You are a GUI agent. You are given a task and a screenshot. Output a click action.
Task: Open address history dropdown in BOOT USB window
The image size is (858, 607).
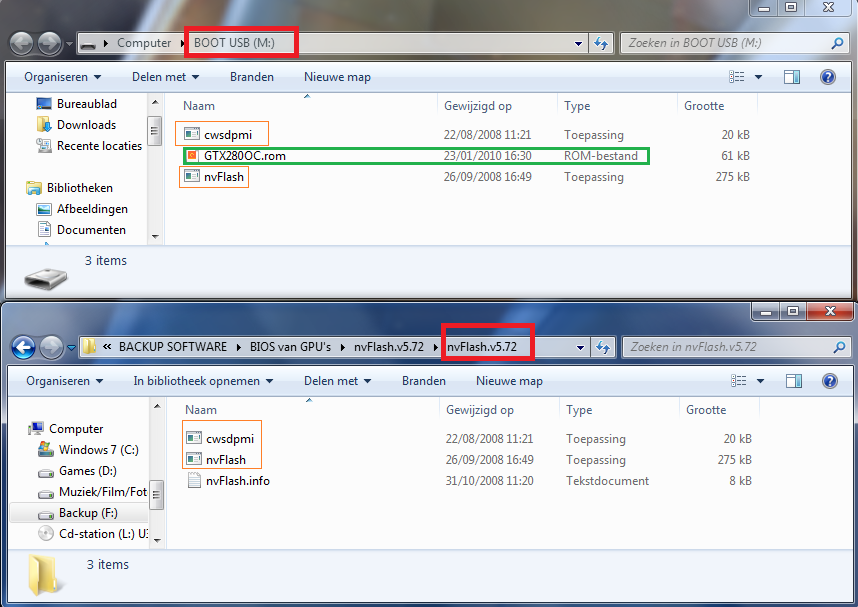[578, 43]
